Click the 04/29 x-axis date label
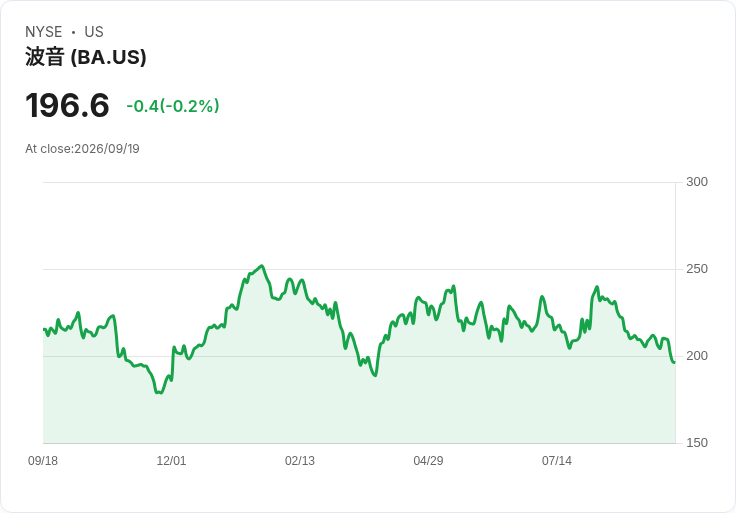Viewport: 736px width, 513px height. (428, 461)
